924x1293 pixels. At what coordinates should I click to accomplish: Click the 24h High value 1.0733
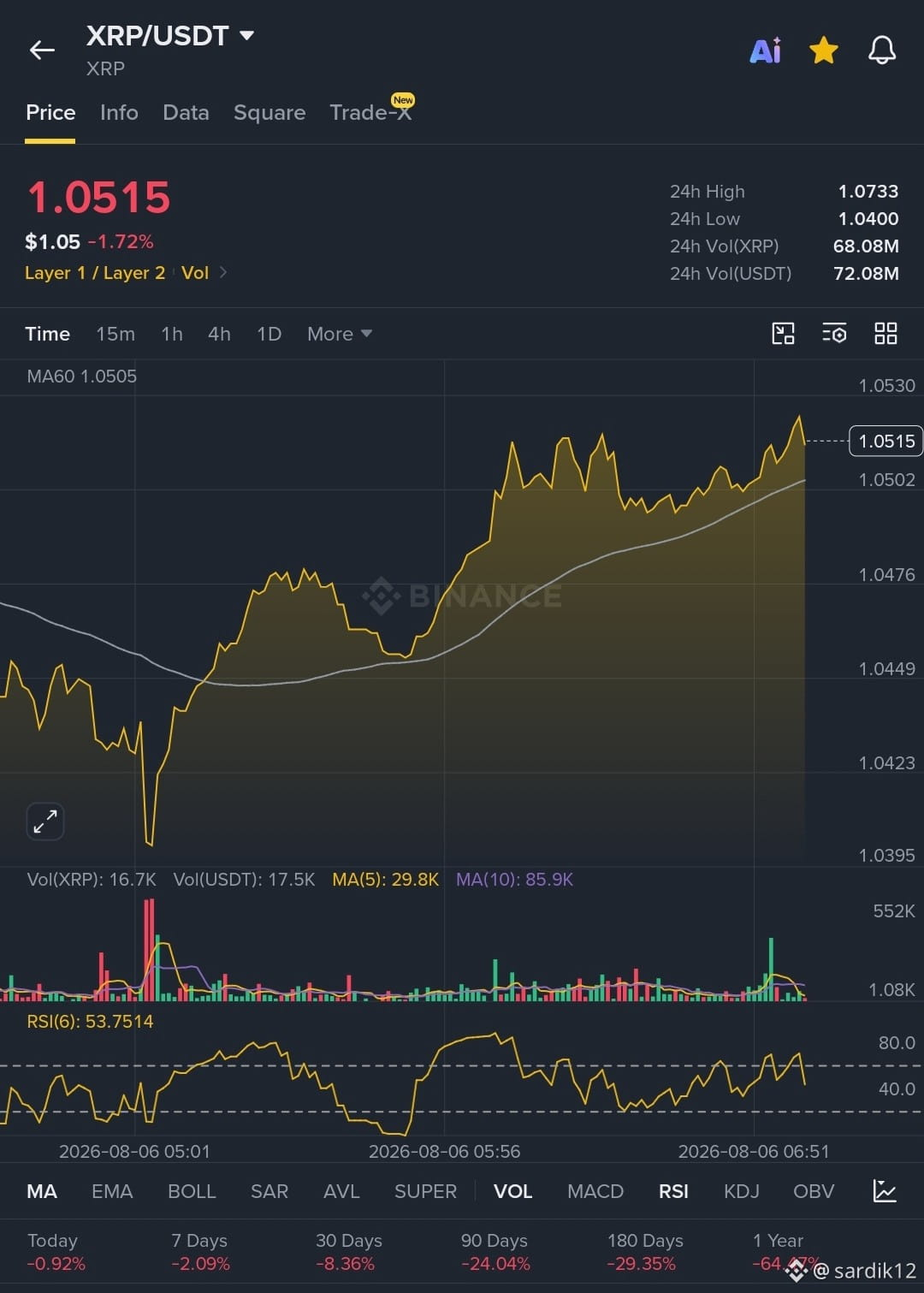point(868,192)
